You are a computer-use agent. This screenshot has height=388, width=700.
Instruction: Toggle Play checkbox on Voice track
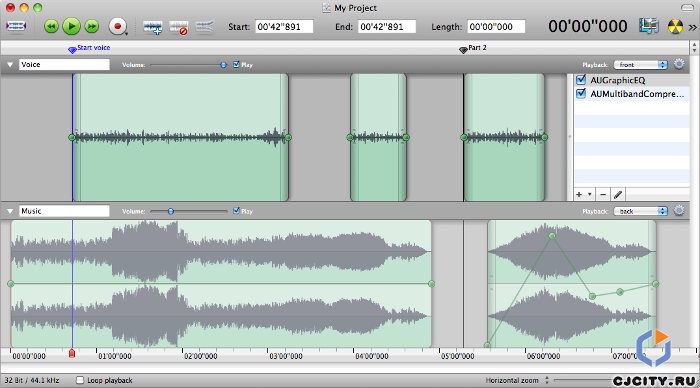click(x=236, y=64)
